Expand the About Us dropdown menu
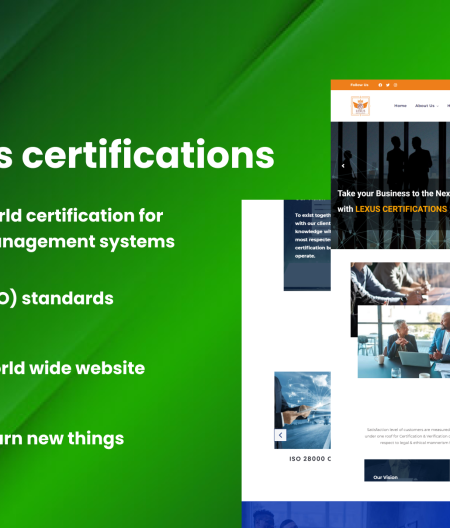 426,106
